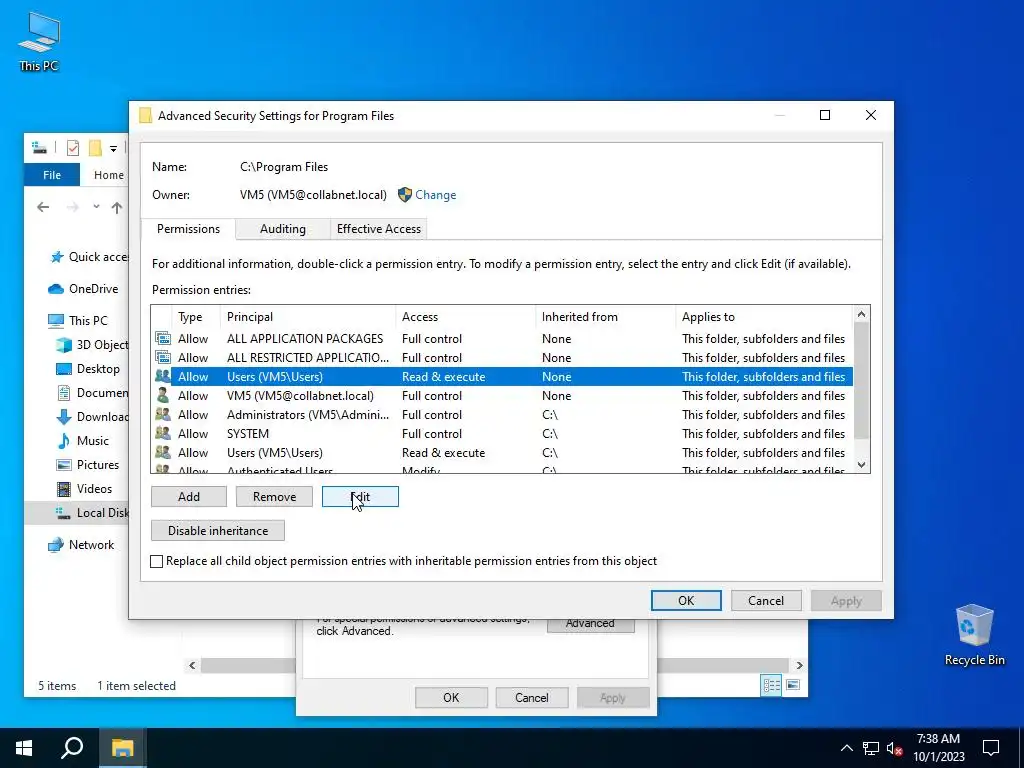Click the network tray icon

click(871, 748)
